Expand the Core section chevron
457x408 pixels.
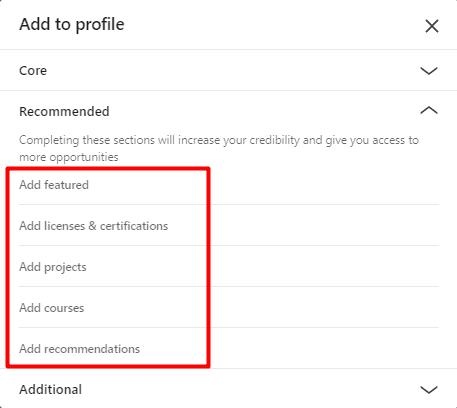429,71
